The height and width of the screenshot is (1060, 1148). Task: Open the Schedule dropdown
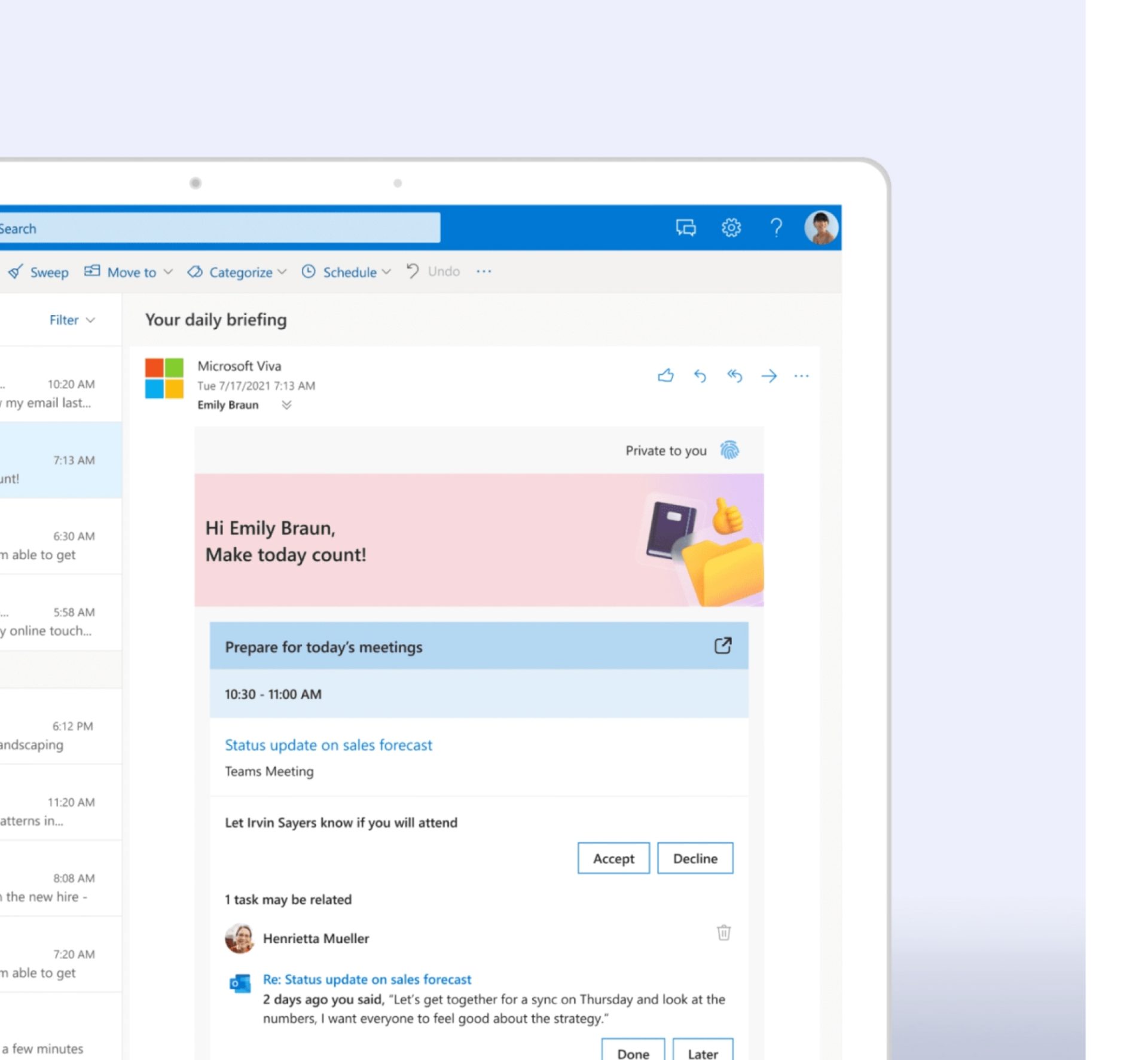pyautogui.click(x=346, y=272)
